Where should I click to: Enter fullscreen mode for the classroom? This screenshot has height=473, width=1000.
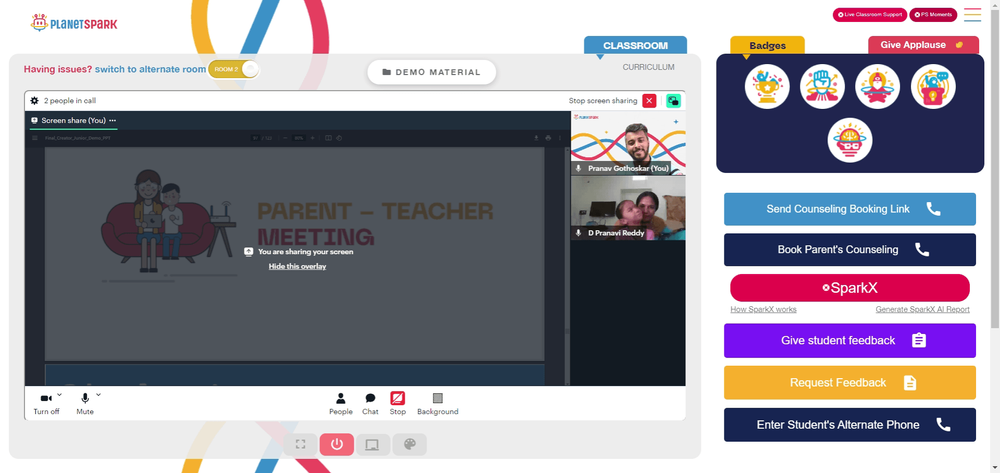[300, 444]
